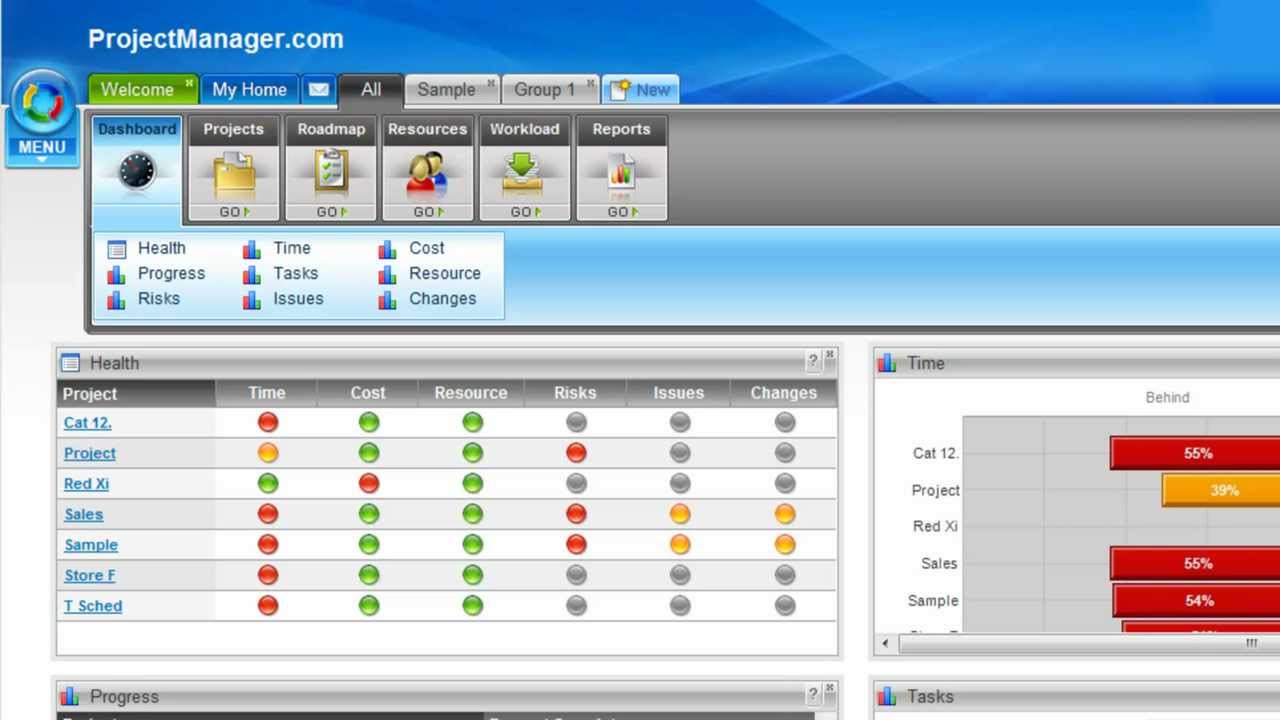Click the mail envelope tab icon
The width and height of the screenshot is (1280, 720).
pos(318,89)
